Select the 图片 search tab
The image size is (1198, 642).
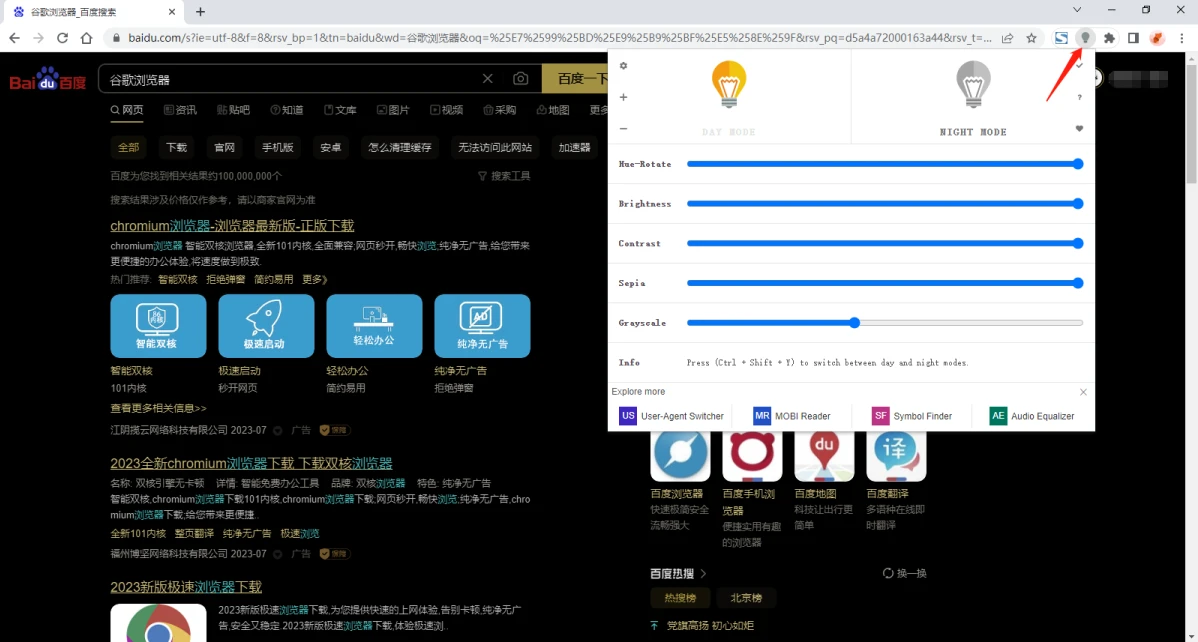click(x=393, y=110)
